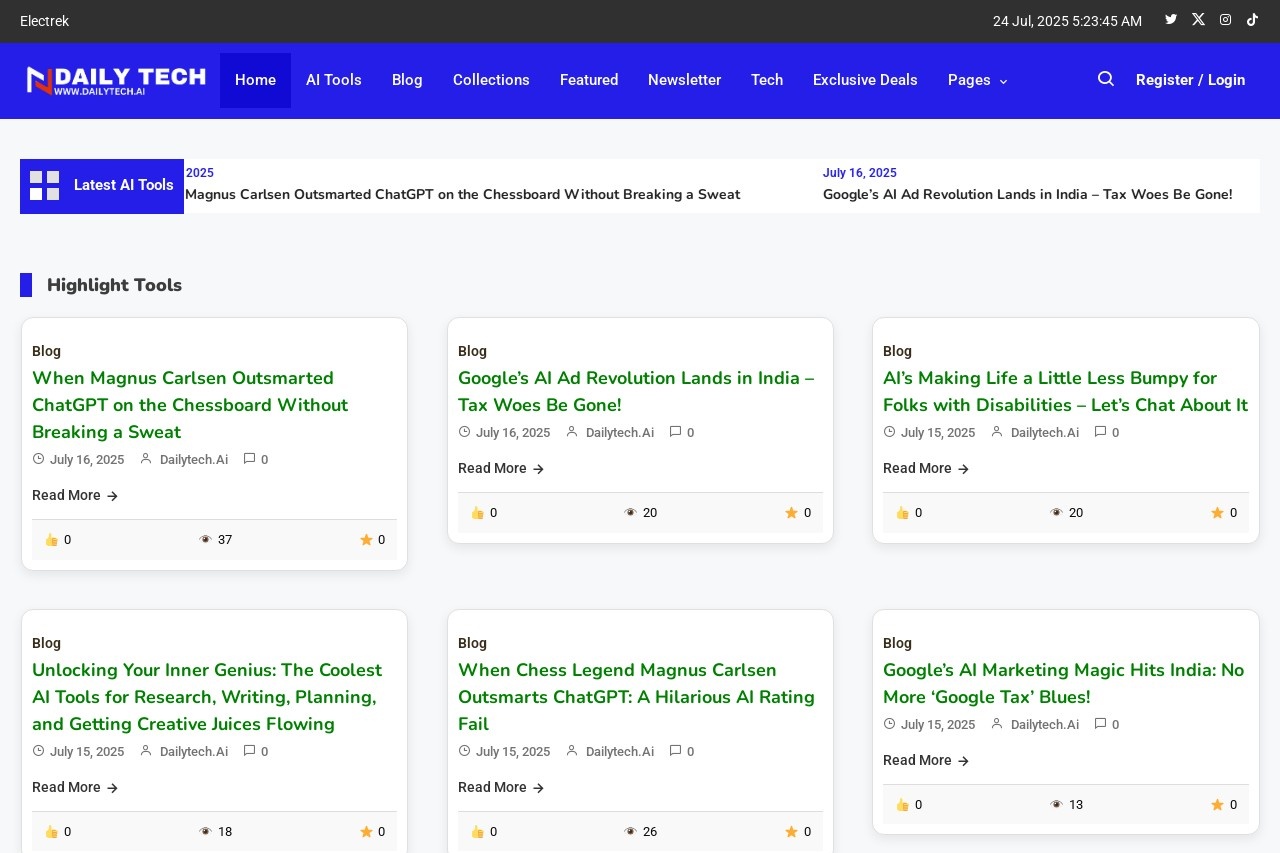Open title Google's AI Marketing Magic Hits India
1280x853 pixels.
pos(1063,683)
